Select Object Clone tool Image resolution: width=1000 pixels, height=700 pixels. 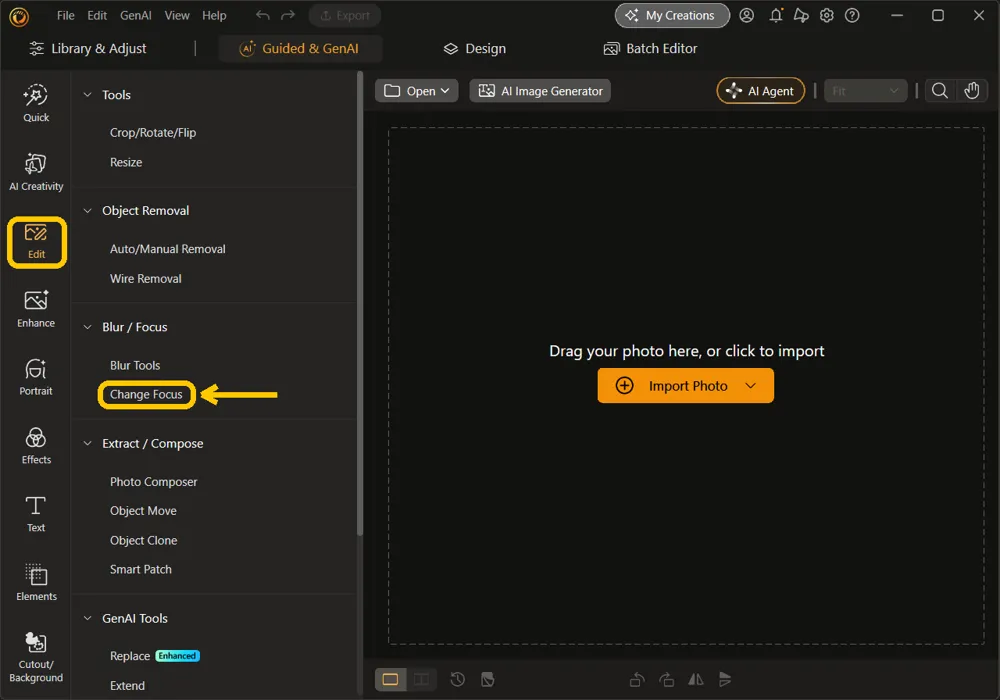click(143, 540)
